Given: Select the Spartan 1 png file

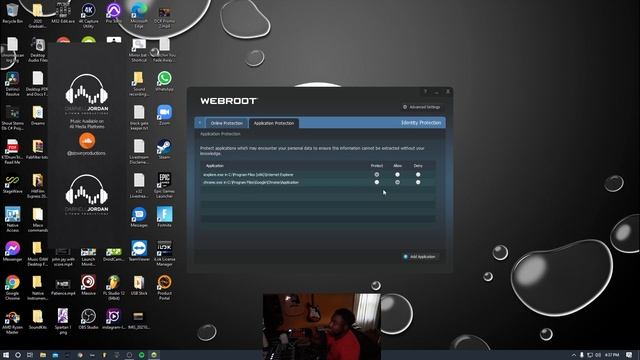Looking at the screenshot, I should [63, 321].
